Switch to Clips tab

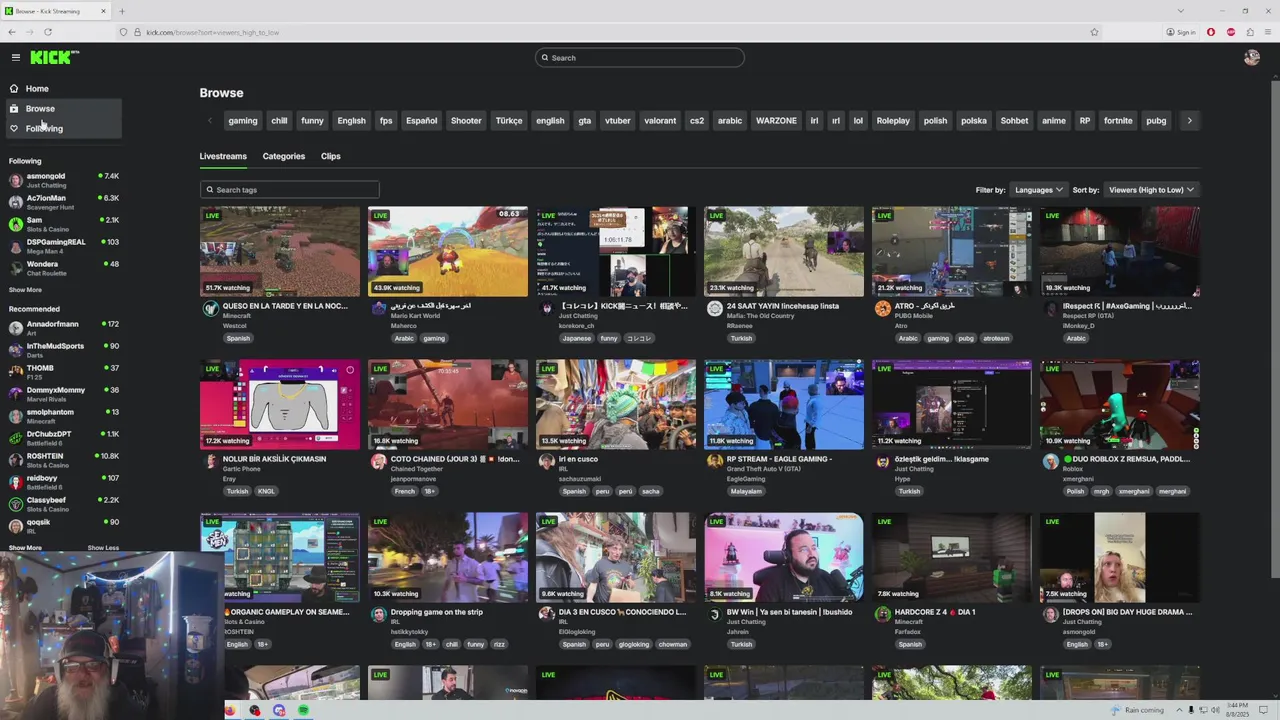331,156
